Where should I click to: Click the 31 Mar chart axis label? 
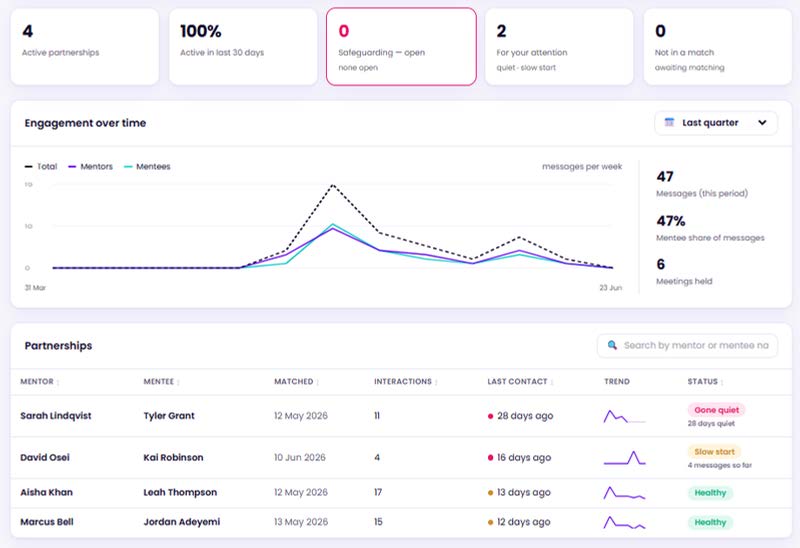pos(35,288)
